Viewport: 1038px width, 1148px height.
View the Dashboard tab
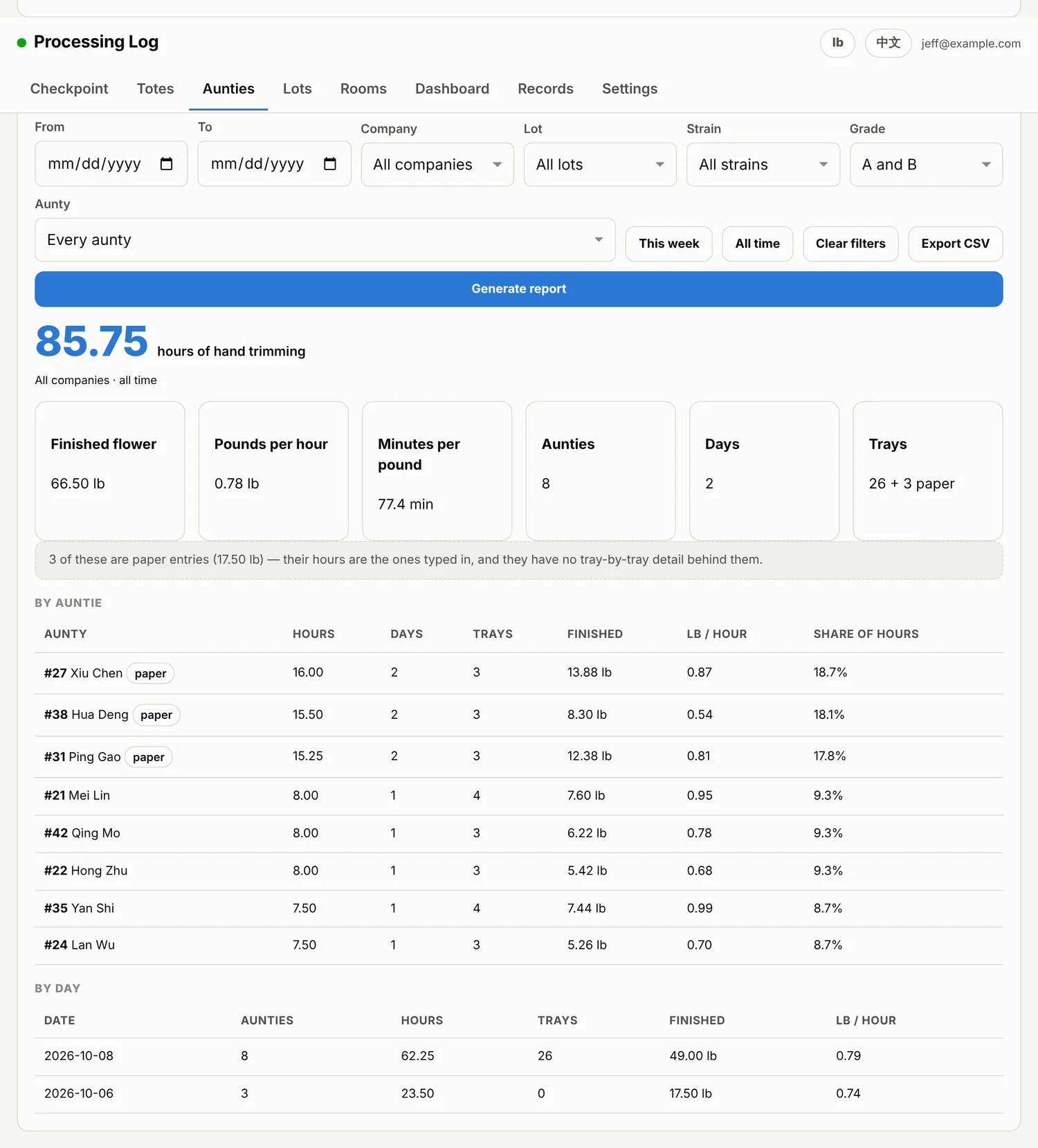[x=452, y=89]
